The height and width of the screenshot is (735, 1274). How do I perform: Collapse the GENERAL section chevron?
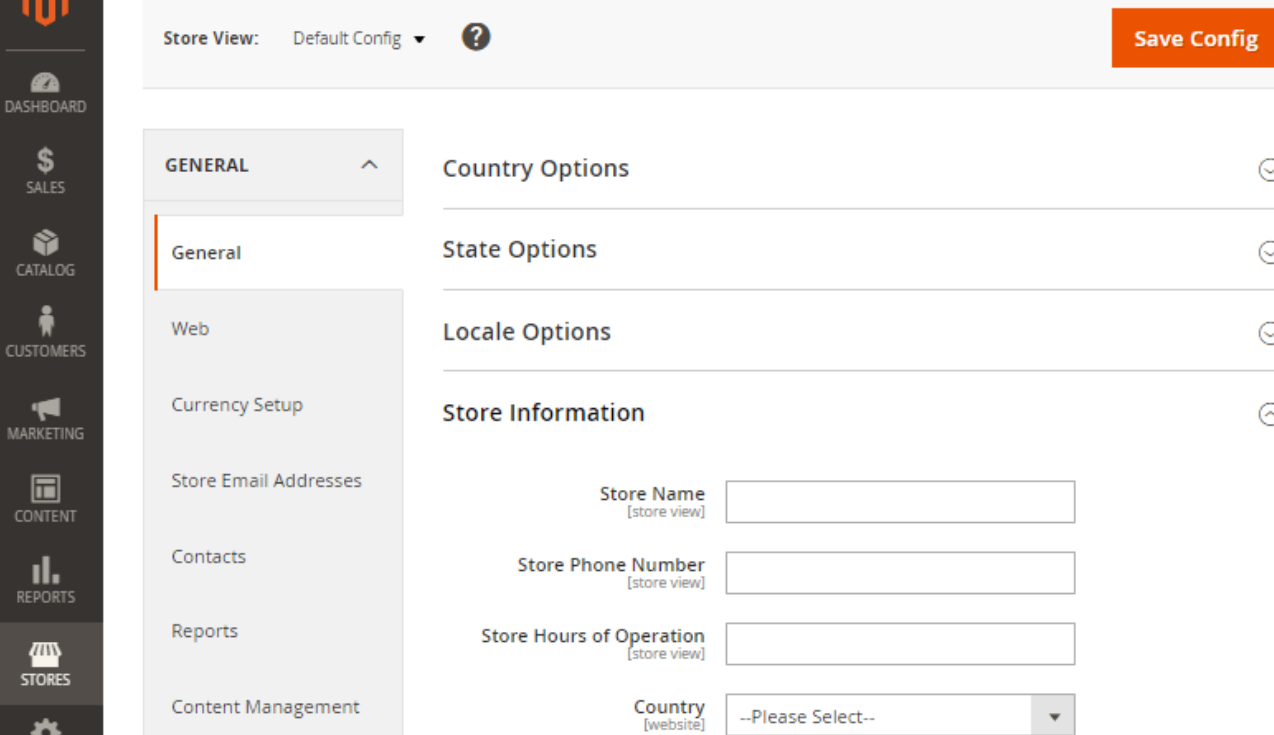(369, 165)
